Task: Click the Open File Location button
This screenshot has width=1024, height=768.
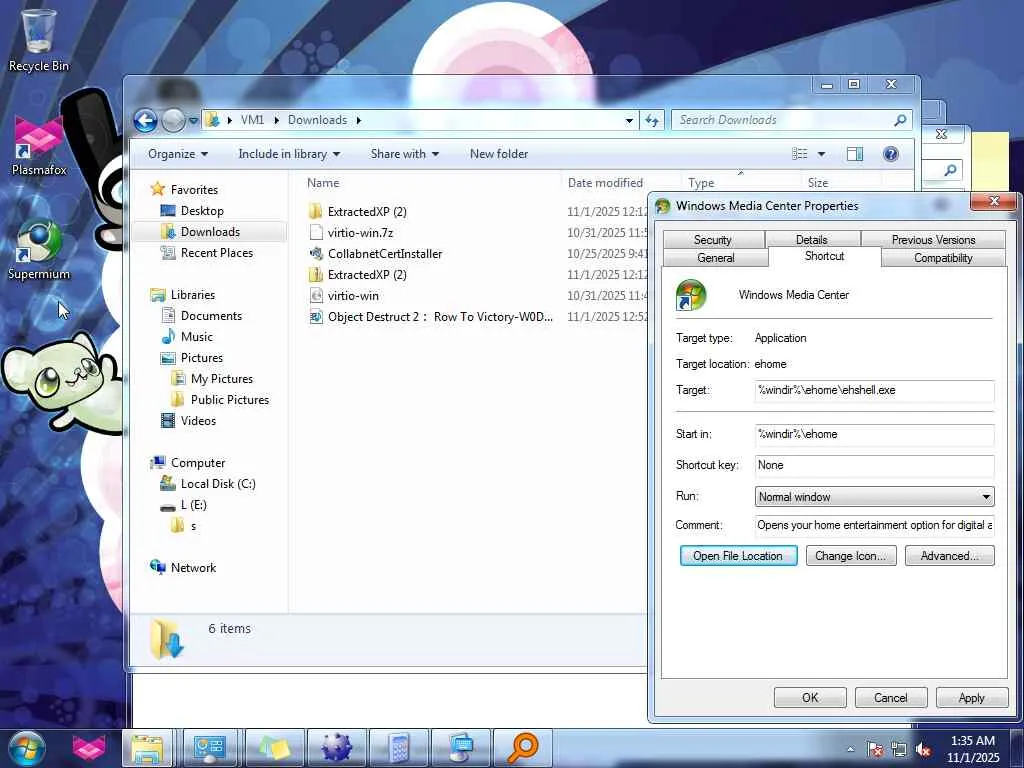Action: (x=738, y=556)
